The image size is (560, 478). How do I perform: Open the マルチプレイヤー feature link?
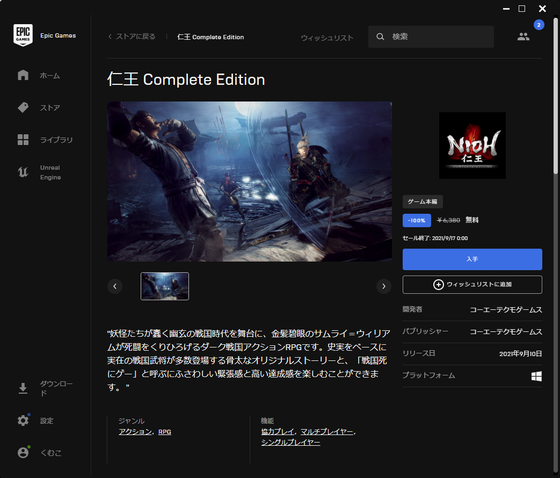tap(327, 432)
